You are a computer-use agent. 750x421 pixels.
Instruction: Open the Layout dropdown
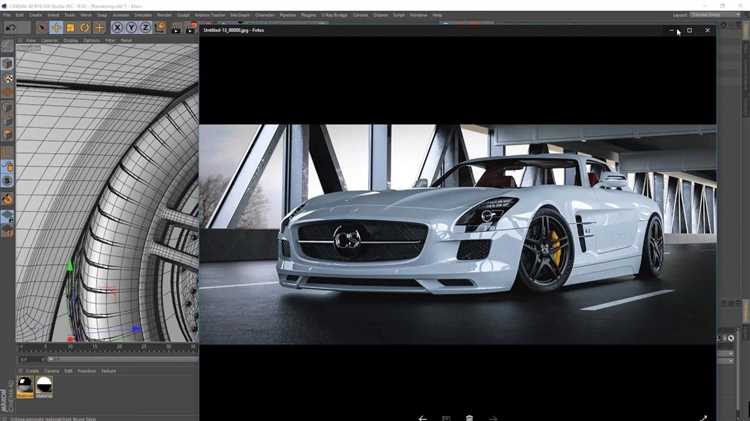click(x=714, y=15)
